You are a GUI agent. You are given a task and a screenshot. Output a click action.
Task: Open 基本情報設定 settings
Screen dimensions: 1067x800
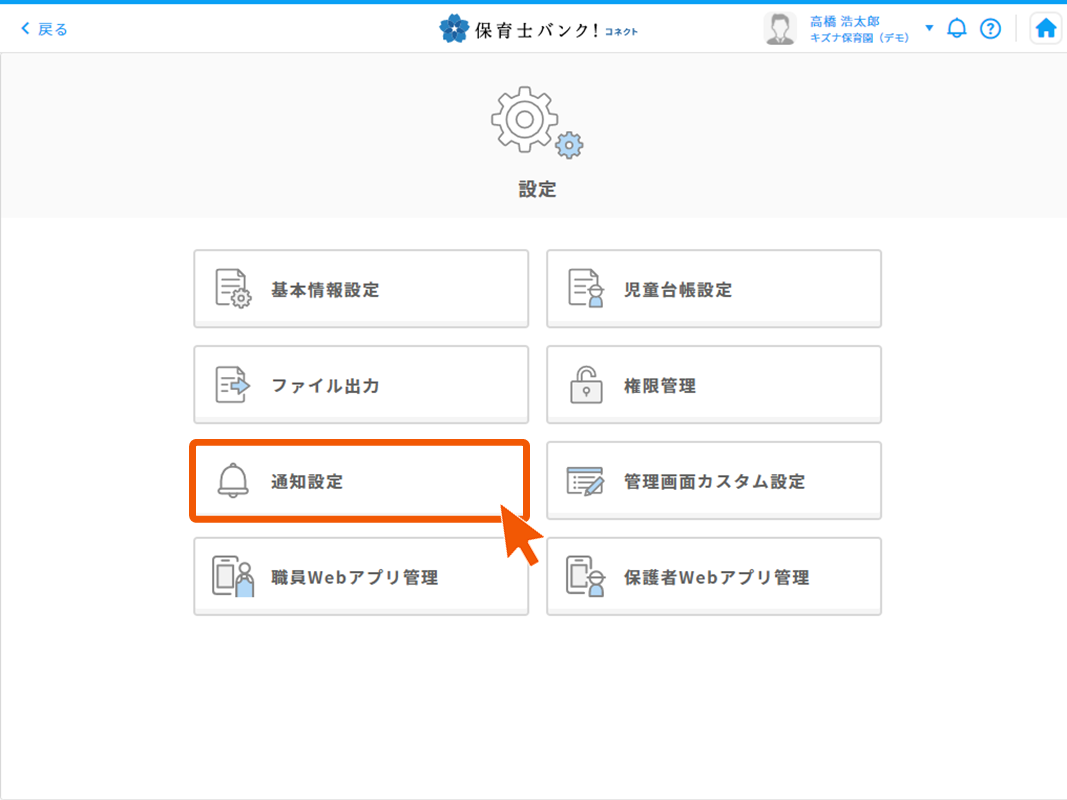361,289
